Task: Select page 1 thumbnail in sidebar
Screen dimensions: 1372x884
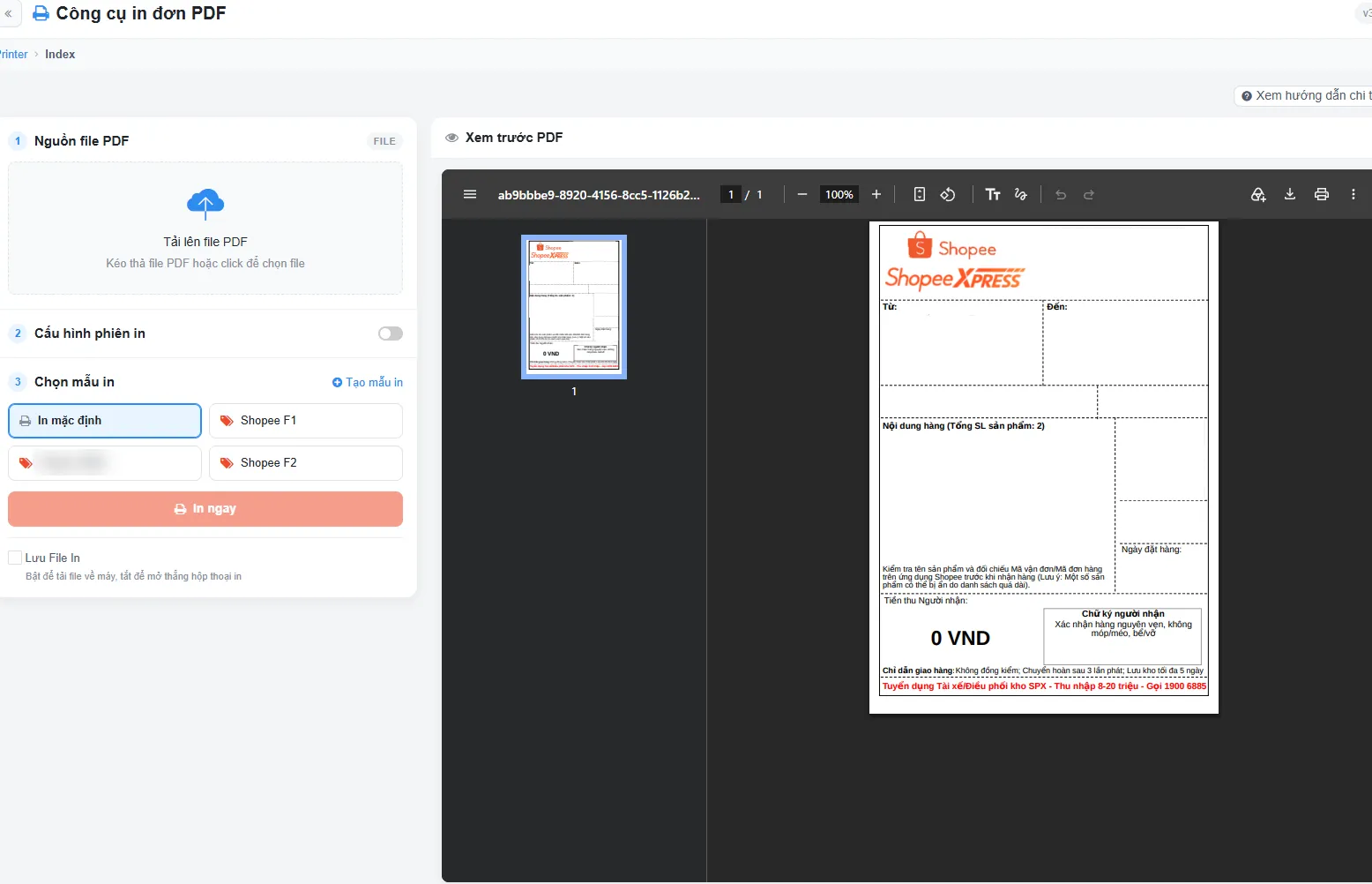Action: [x=574, y=307]
